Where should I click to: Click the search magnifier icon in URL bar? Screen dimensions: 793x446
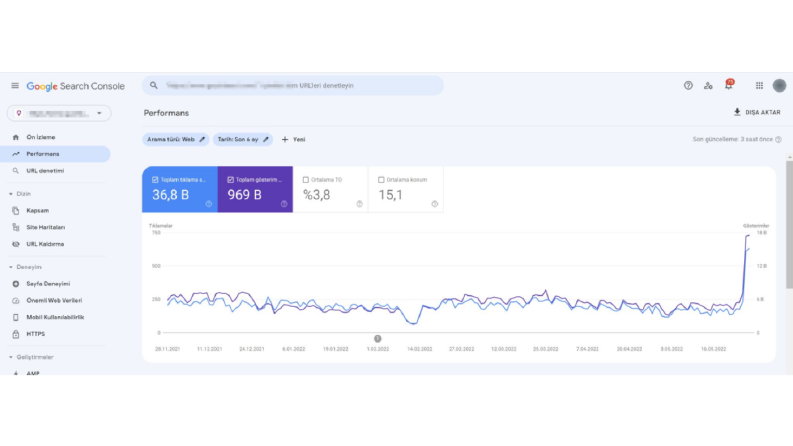tap(154, 85)
